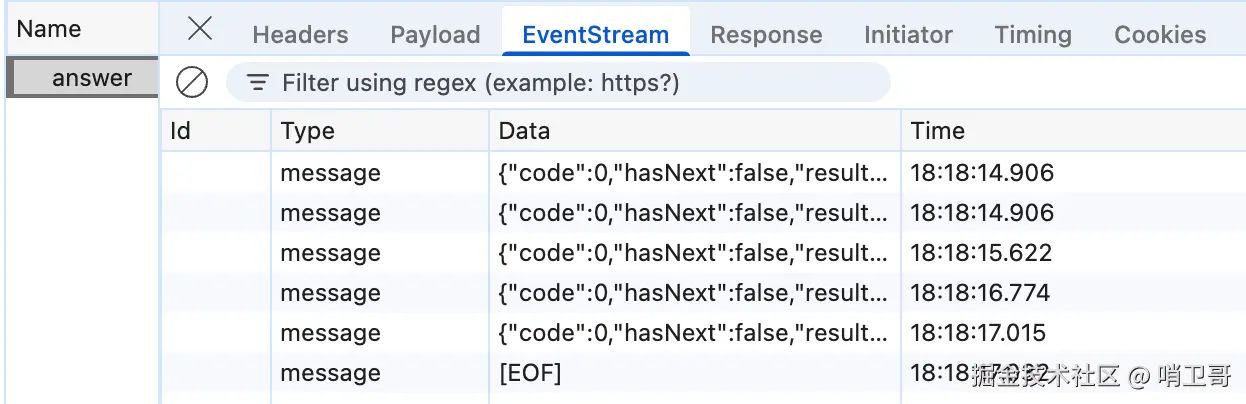The image size is (1246, 404).
Task: Select the EventStream tab
Action: [595, 35]
